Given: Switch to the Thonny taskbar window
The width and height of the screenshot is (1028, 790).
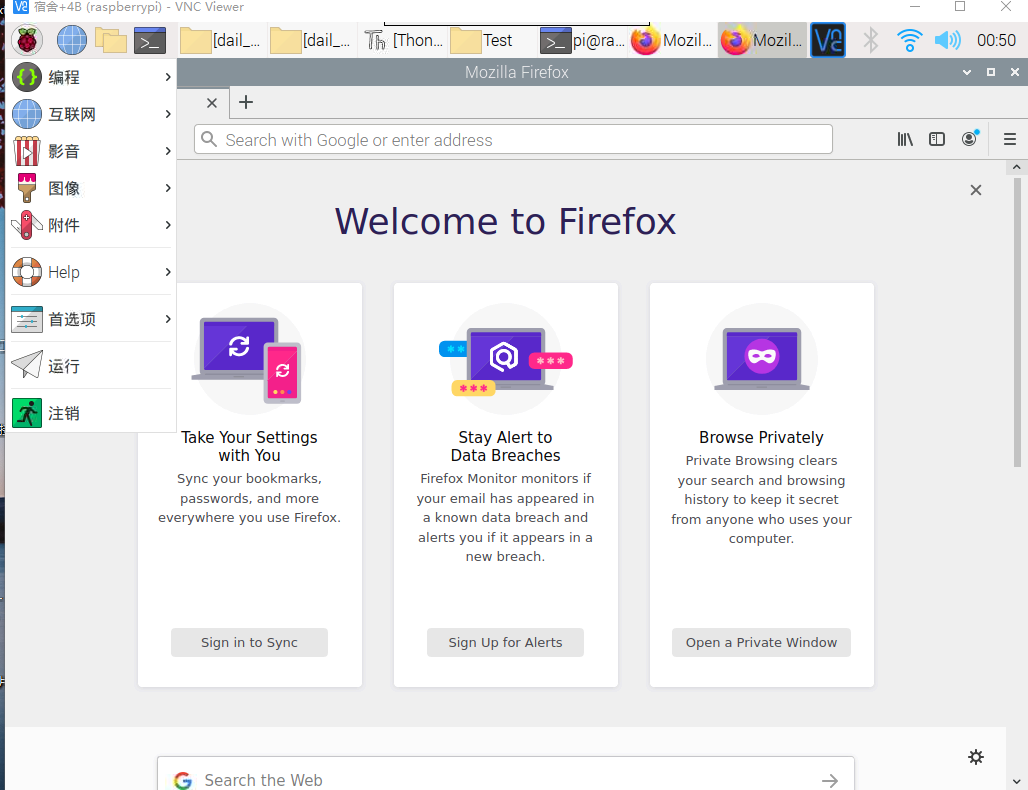Looking at the screenshot, I should coord(403,40).
